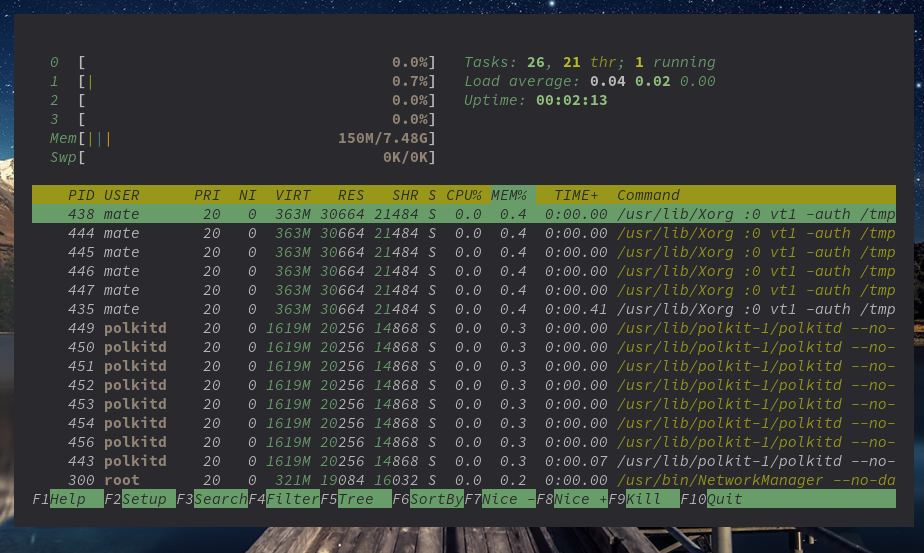Open the SortBy menu
This screenshot has height=553, width=924.
point(436,499)
